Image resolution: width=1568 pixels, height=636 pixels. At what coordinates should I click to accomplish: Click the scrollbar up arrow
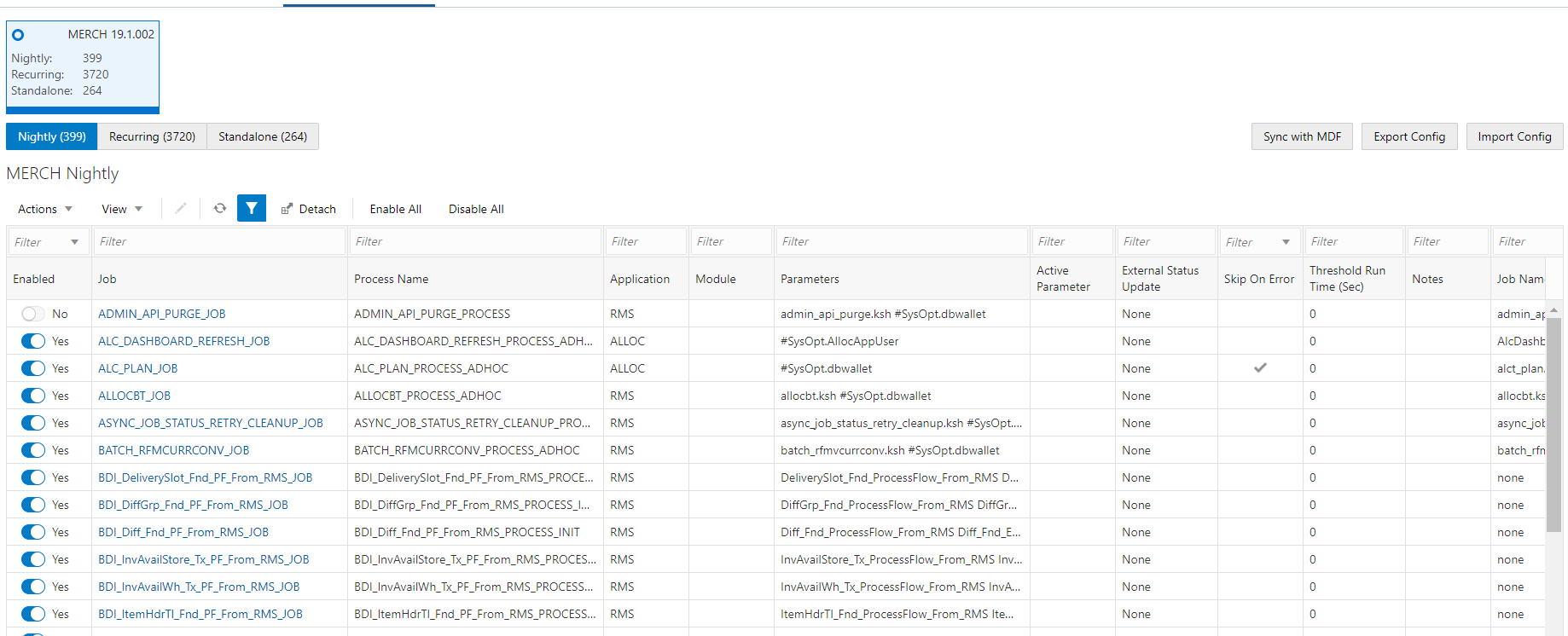(x=1553, y=309)
